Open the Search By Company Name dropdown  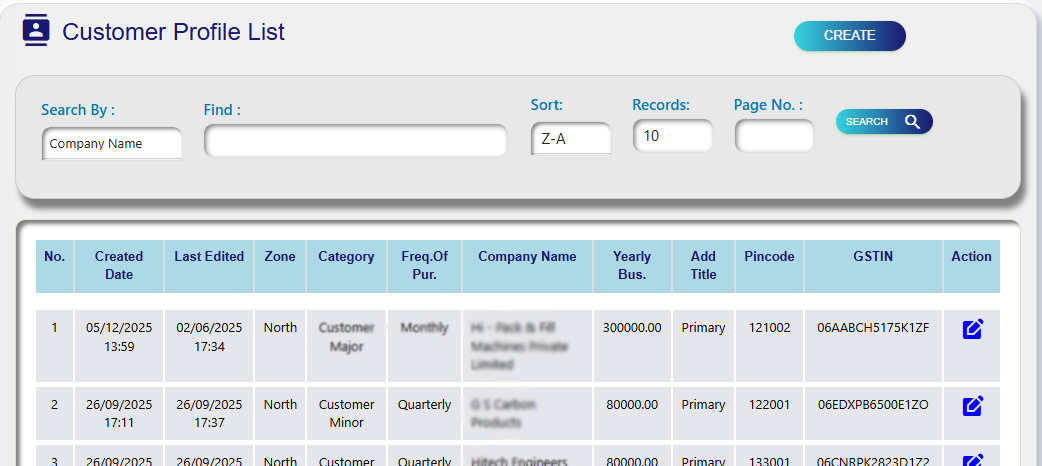[112, 143]
